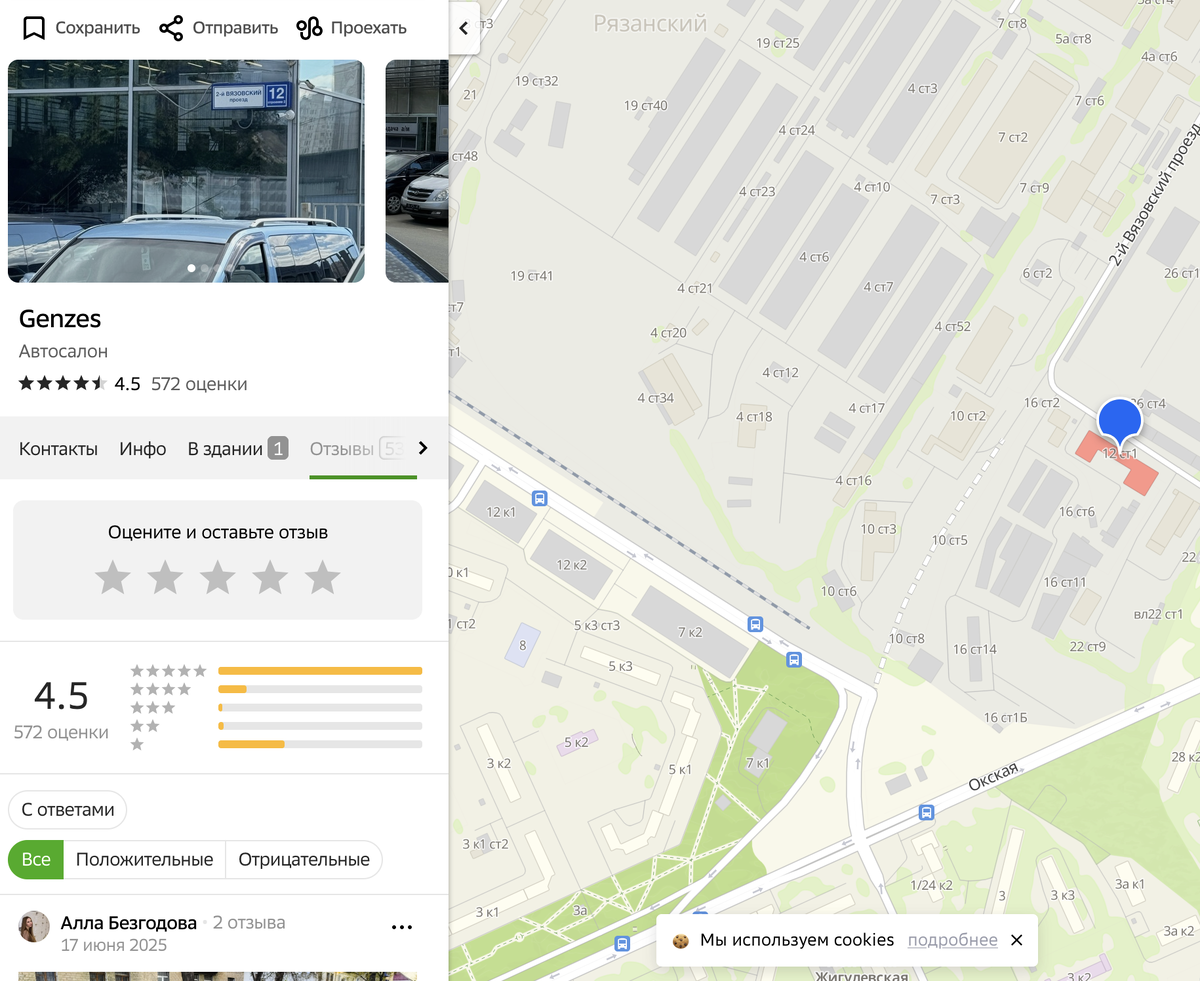Click the Отправить share icon

[170, 27]
